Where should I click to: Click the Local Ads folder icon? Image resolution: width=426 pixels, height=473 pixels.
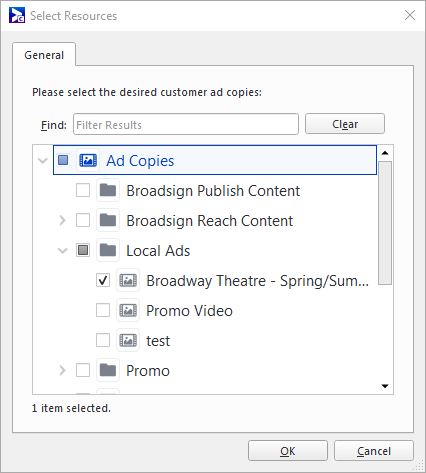click(x=108, y=250)
